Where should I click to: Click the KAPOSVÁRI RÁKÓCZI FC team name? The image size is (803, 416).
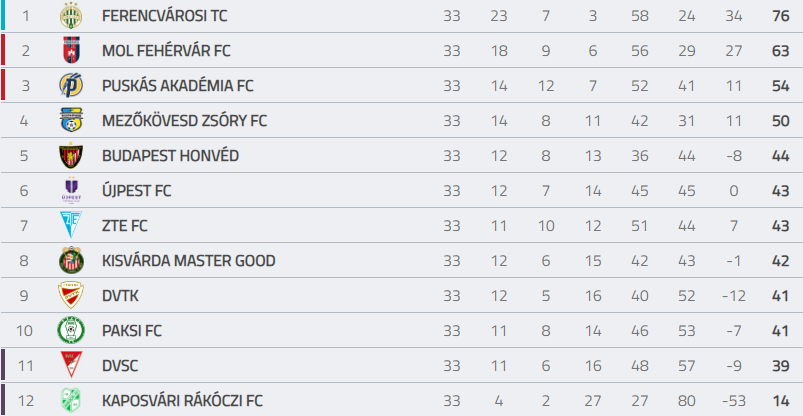click(182, 400)
